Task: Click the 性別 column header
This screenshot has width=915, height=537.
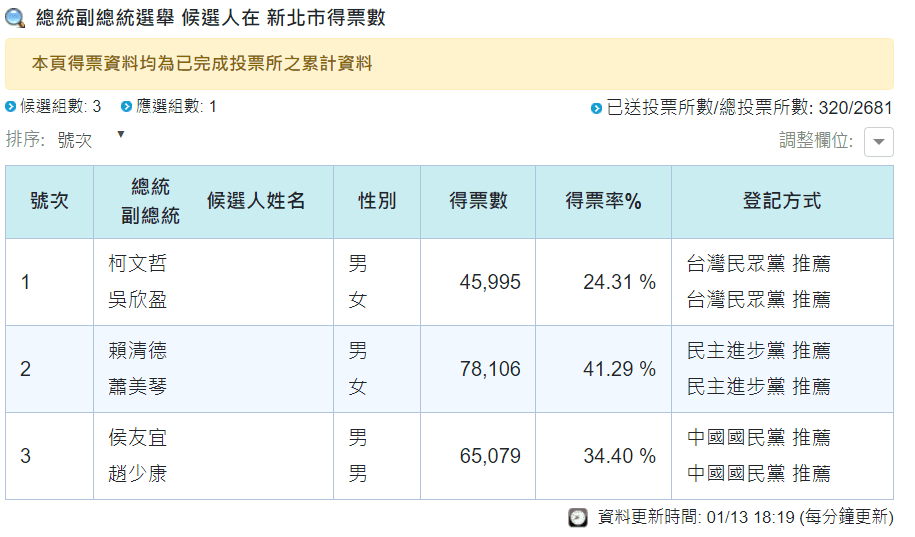Action: click(377, 201)
